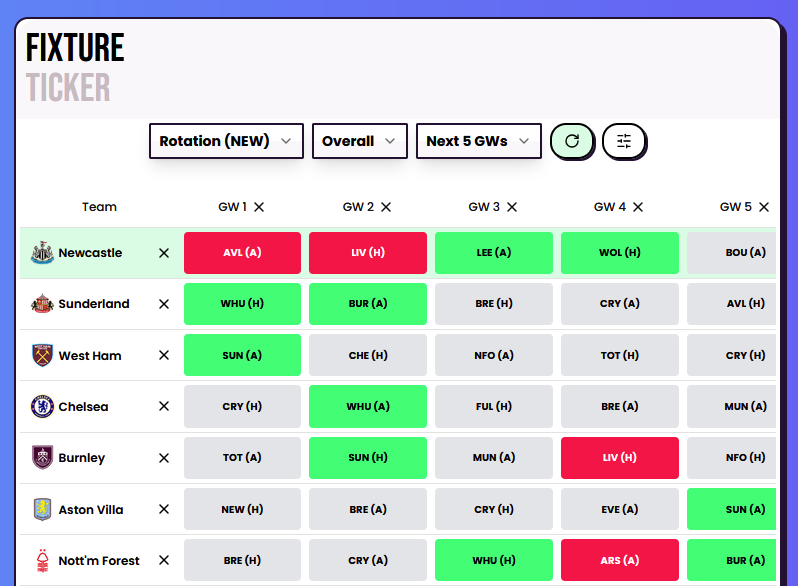Expand the Overall dropdown
Screen dimensions: 798x586
(359, 141)
